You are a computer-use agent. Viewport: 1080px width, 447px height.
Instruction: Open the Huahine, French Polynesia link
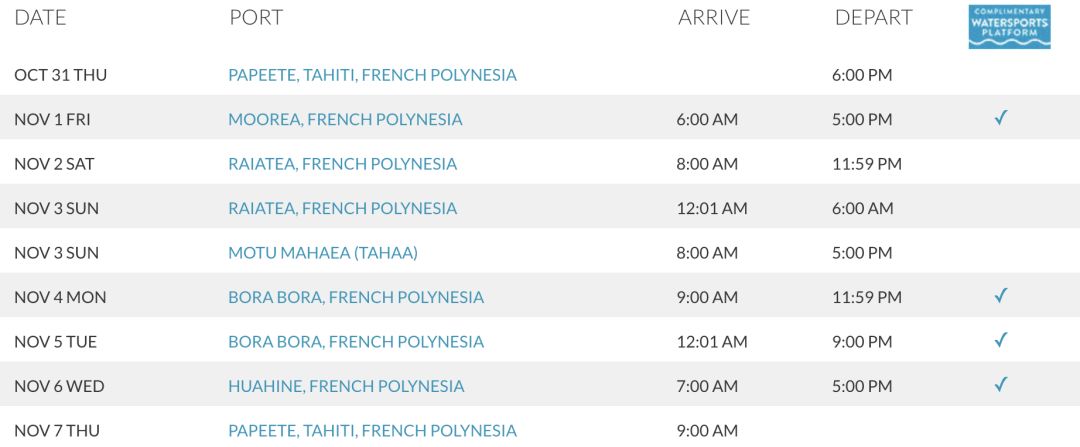tap(346, 386)
